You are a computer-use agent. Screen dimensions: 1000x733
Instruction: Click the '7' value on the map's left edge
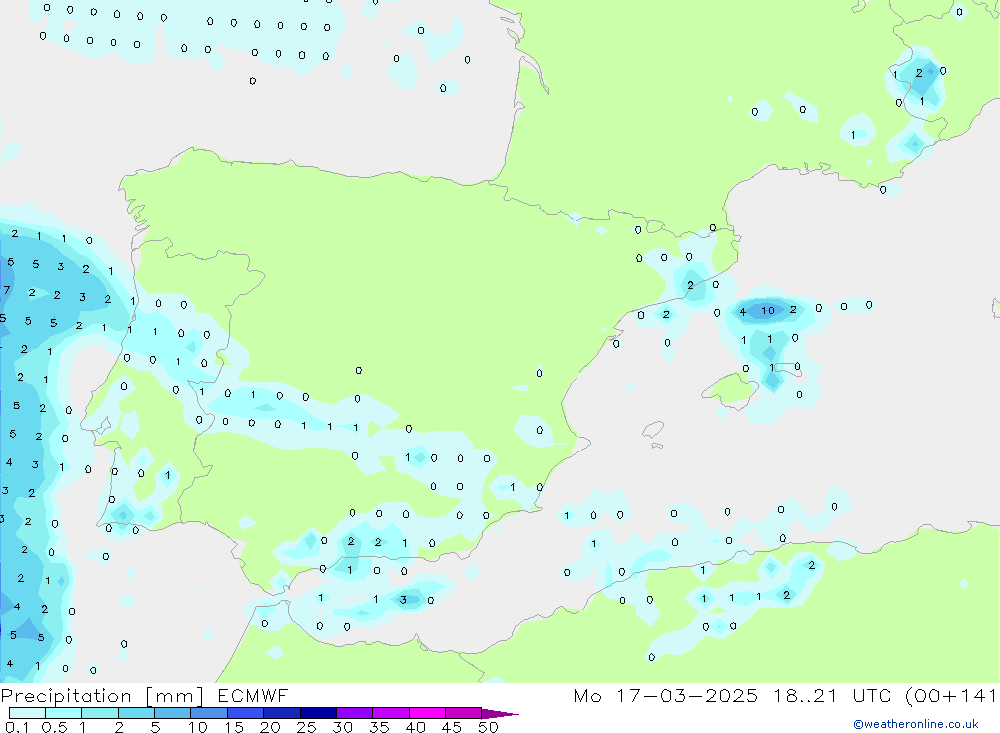[x=7, y=290]
